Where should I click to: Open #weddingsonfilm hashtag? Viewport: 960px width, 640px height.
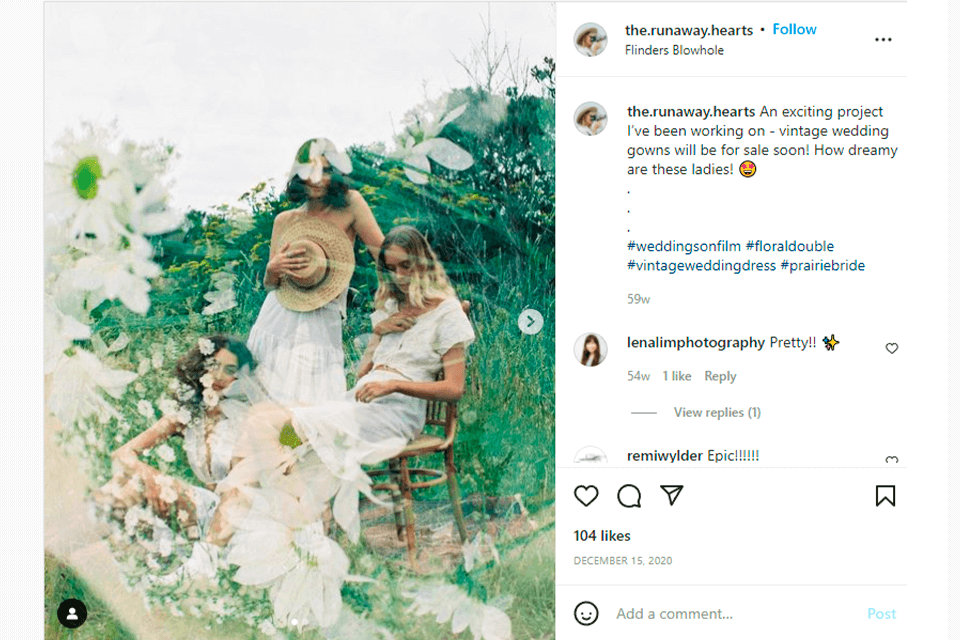(x=683, y=246)
